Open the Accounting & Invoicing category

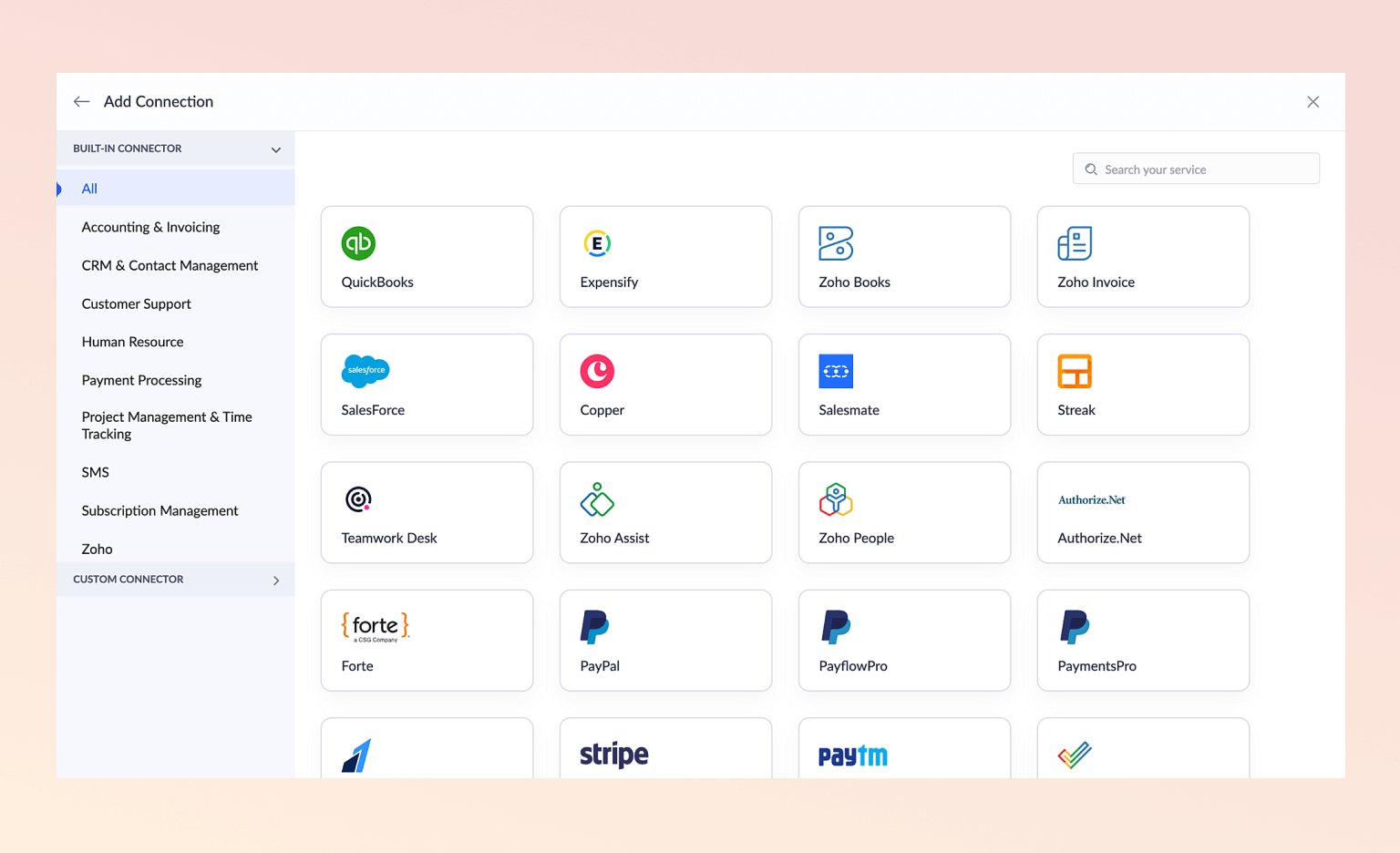pos(150,227)
